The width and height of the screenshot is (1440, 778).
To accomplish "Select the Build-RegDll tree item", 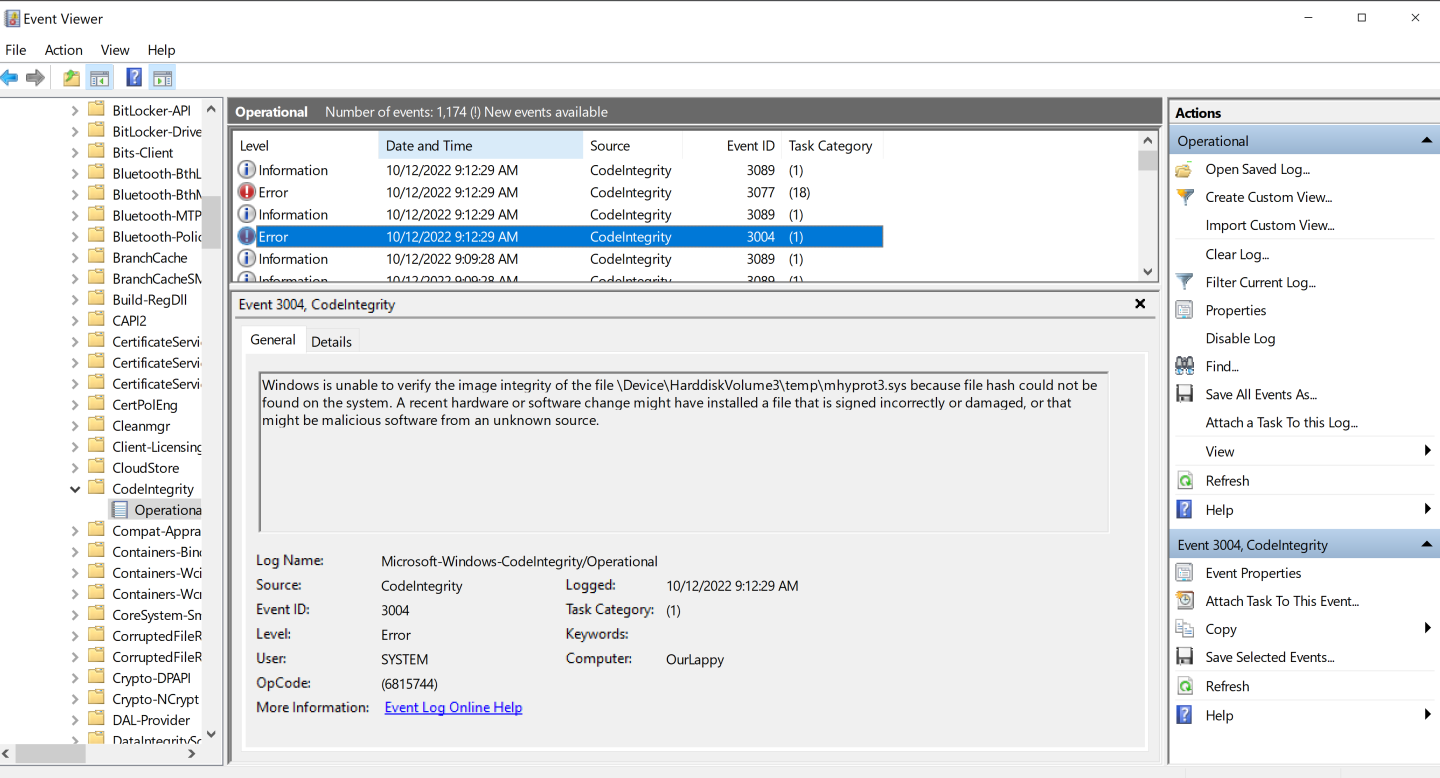I will (x=150, y=300).
